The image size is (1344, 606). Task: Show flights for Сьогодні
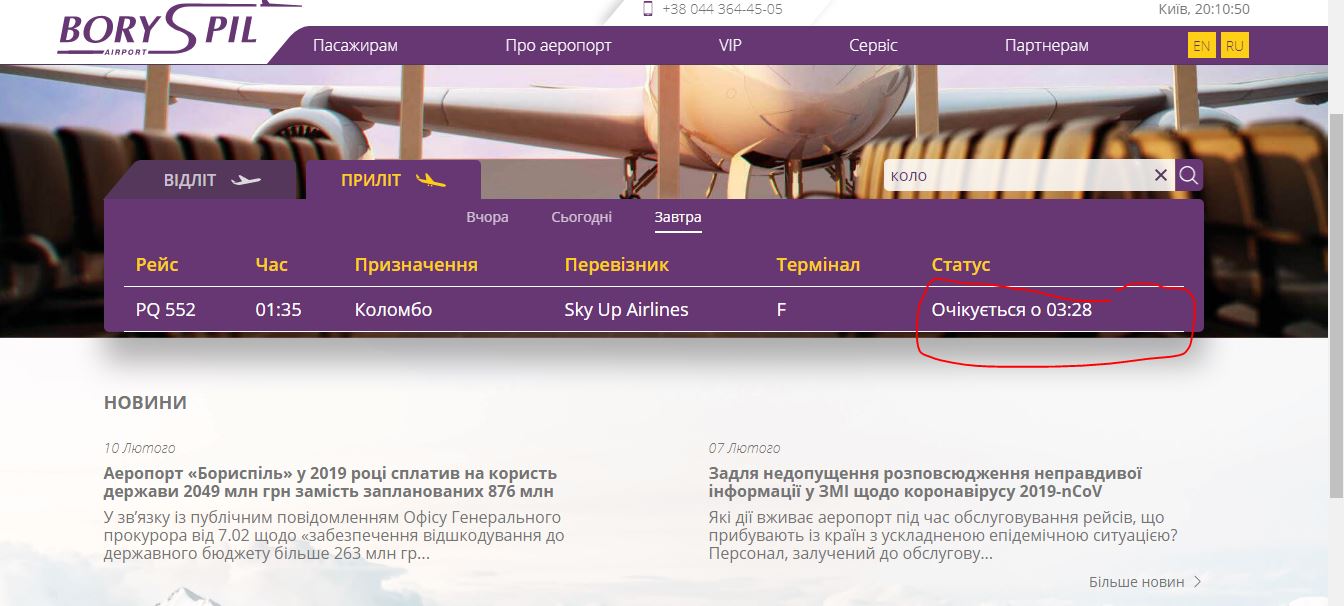tap(581, 217)
